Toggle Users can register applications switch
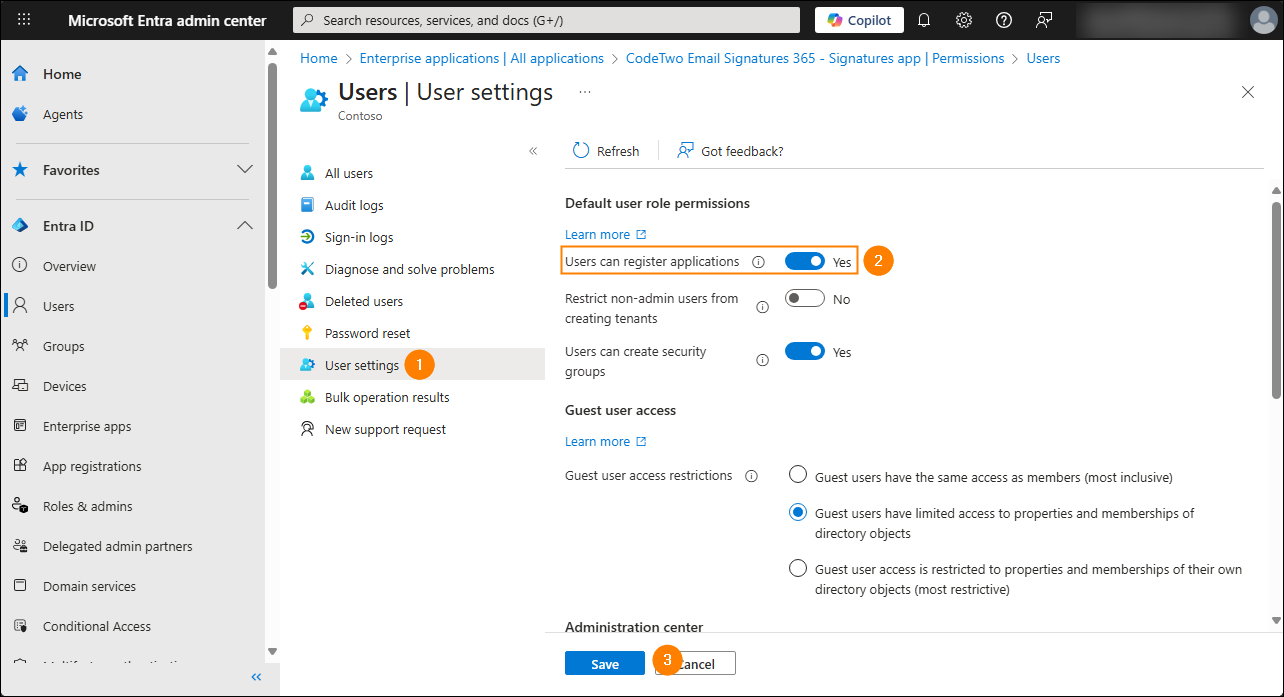The width and height of the screenshot is (1284, 697). (805, 261)
